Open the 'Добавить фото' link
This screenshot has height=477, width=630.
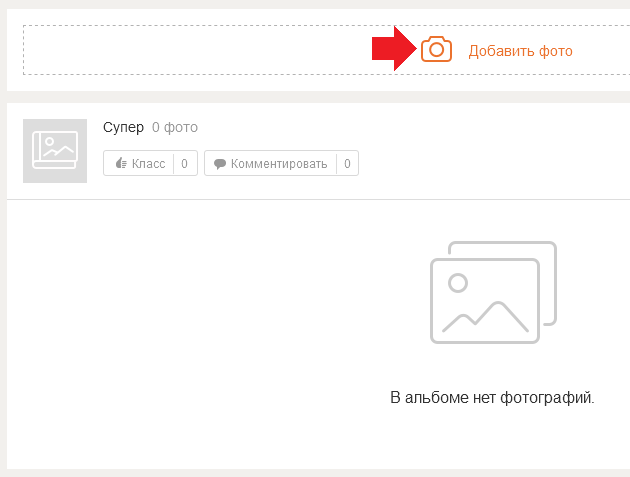tap(520, 51)
